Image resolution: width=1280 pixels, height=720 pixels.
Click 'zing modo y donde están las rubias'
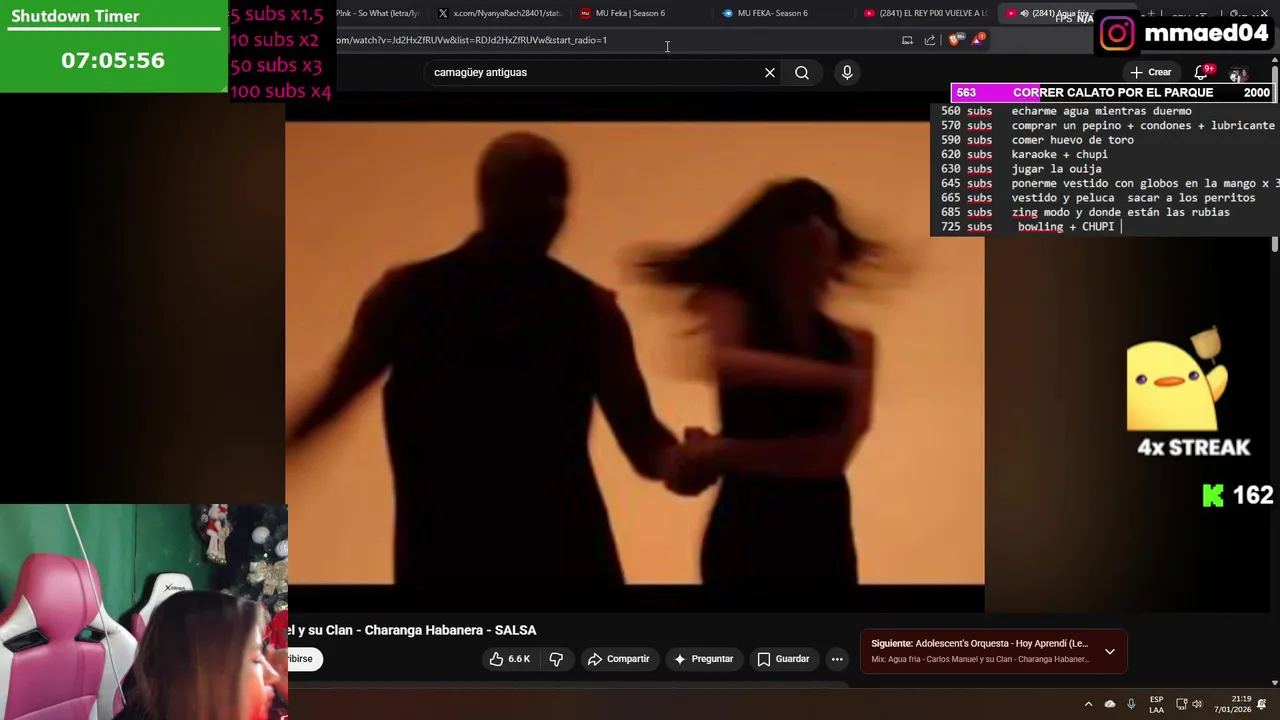1120,212
